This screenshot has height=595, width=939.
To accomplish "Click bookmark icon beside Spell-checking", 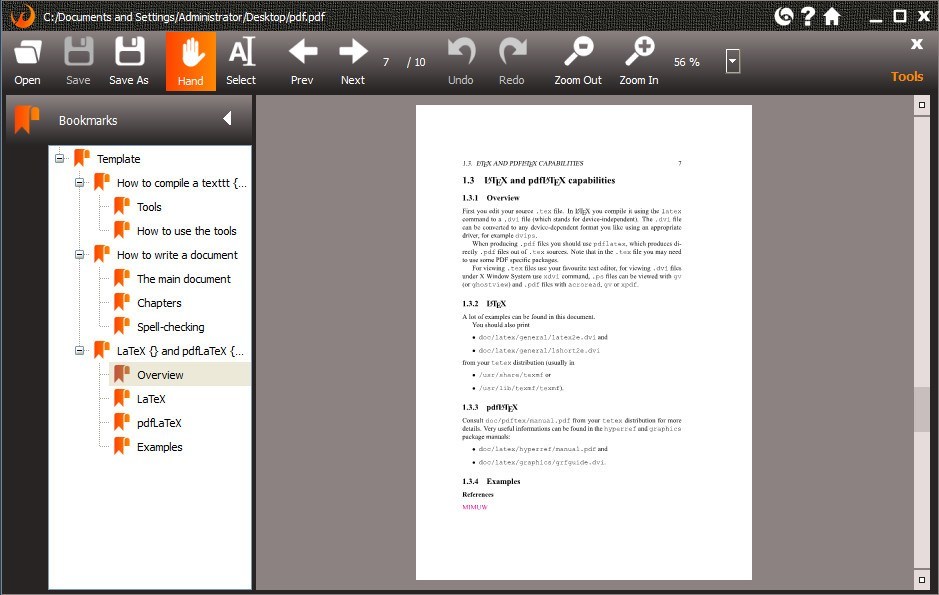I will [x=122, y=326].
